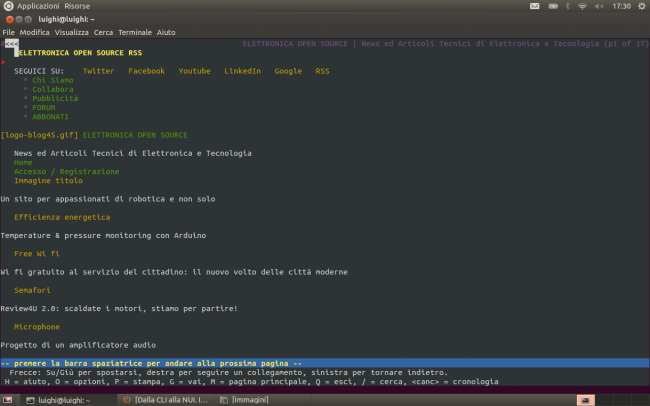
Task: Open the File menu of the terminal
Action: point(8,32)
